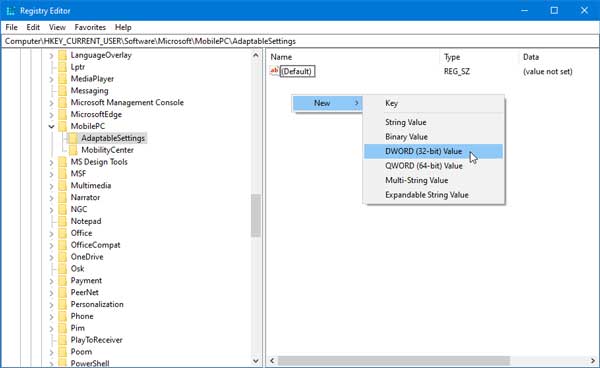Select String Value in the submenu
Screen dimensions: 600x368
point(433,122)
